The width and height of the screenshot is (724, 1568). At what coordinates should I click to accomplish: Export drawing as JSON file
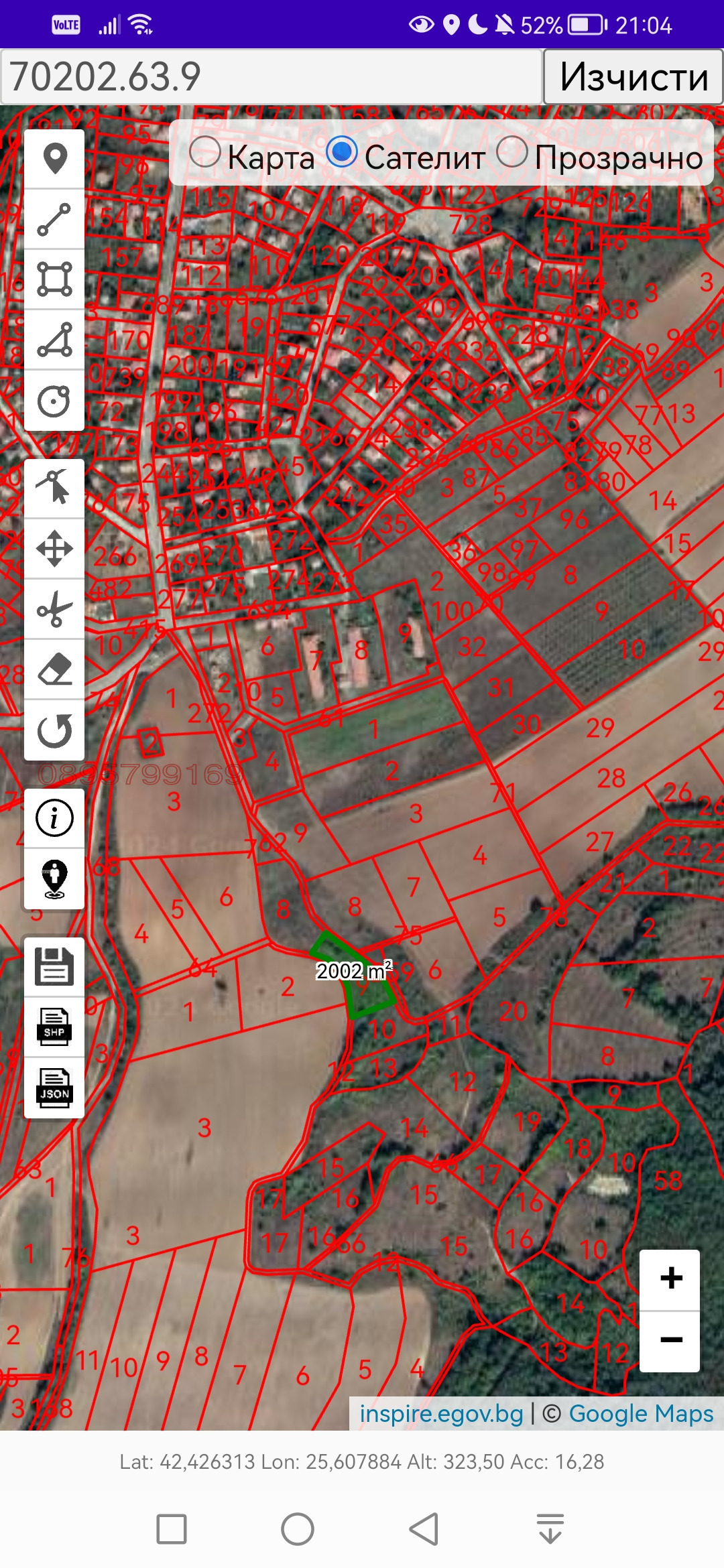(x=54, y=1088)
